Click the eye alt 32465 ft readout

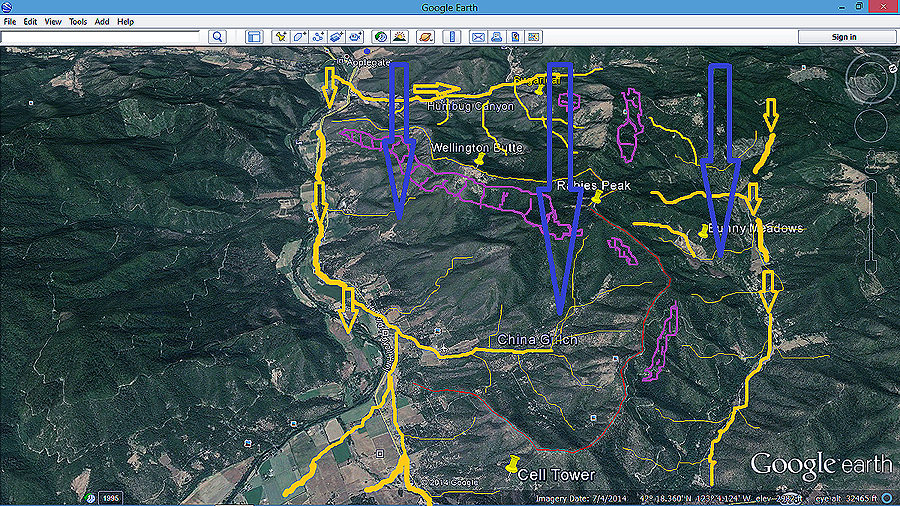(x=846, y=499)
